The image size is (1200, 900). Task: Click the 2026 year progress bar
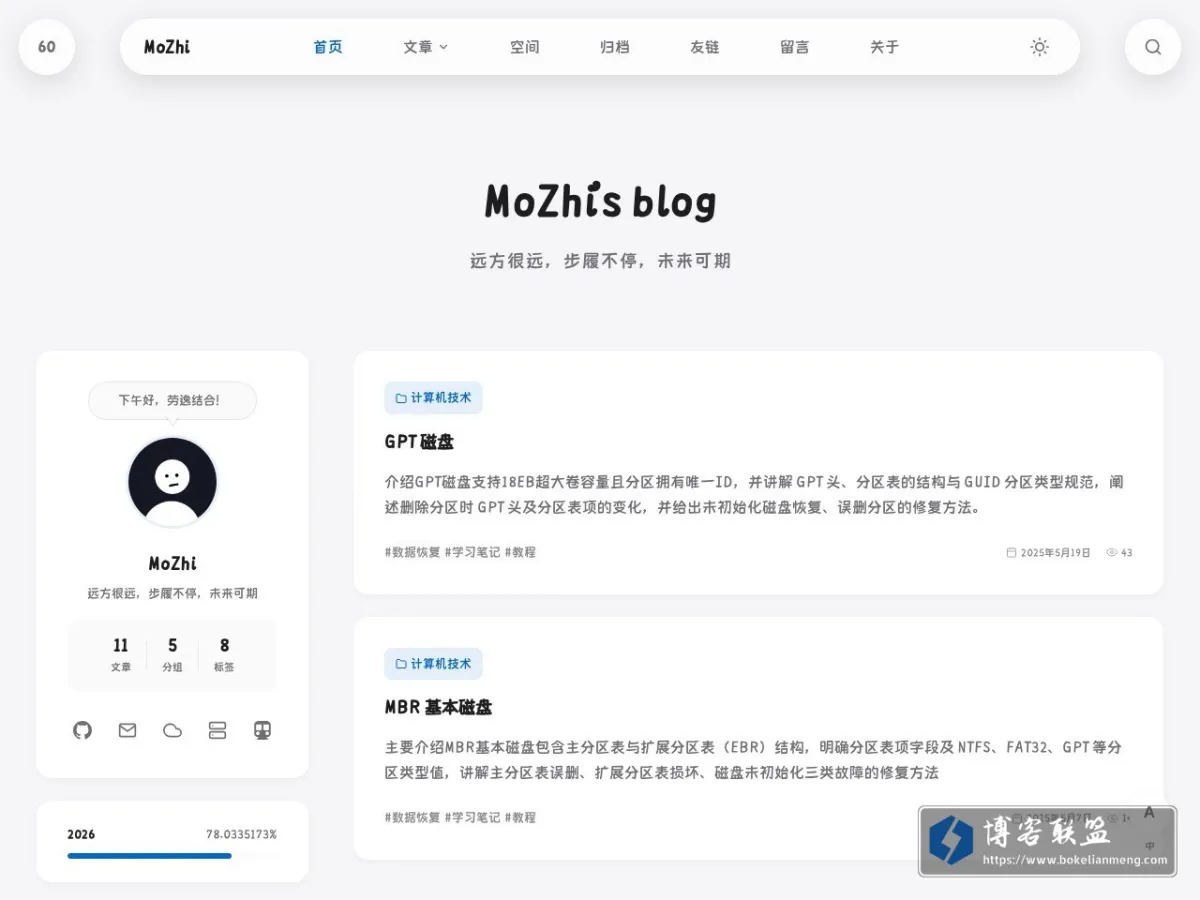(172, 856)
